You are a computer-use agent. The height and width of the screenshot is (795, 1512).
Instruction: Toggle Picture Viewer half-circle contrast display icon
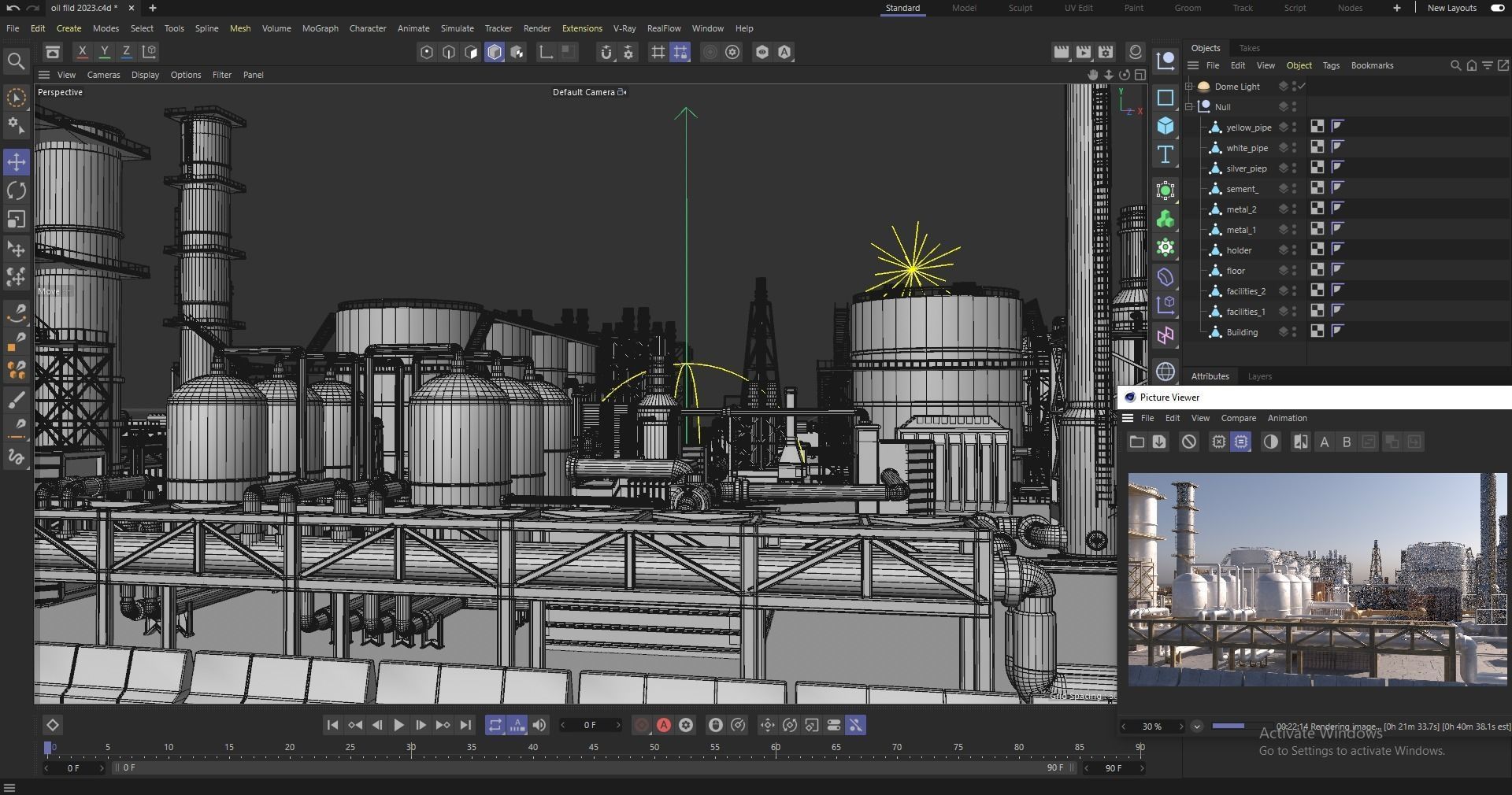[x=1271, y=442]
